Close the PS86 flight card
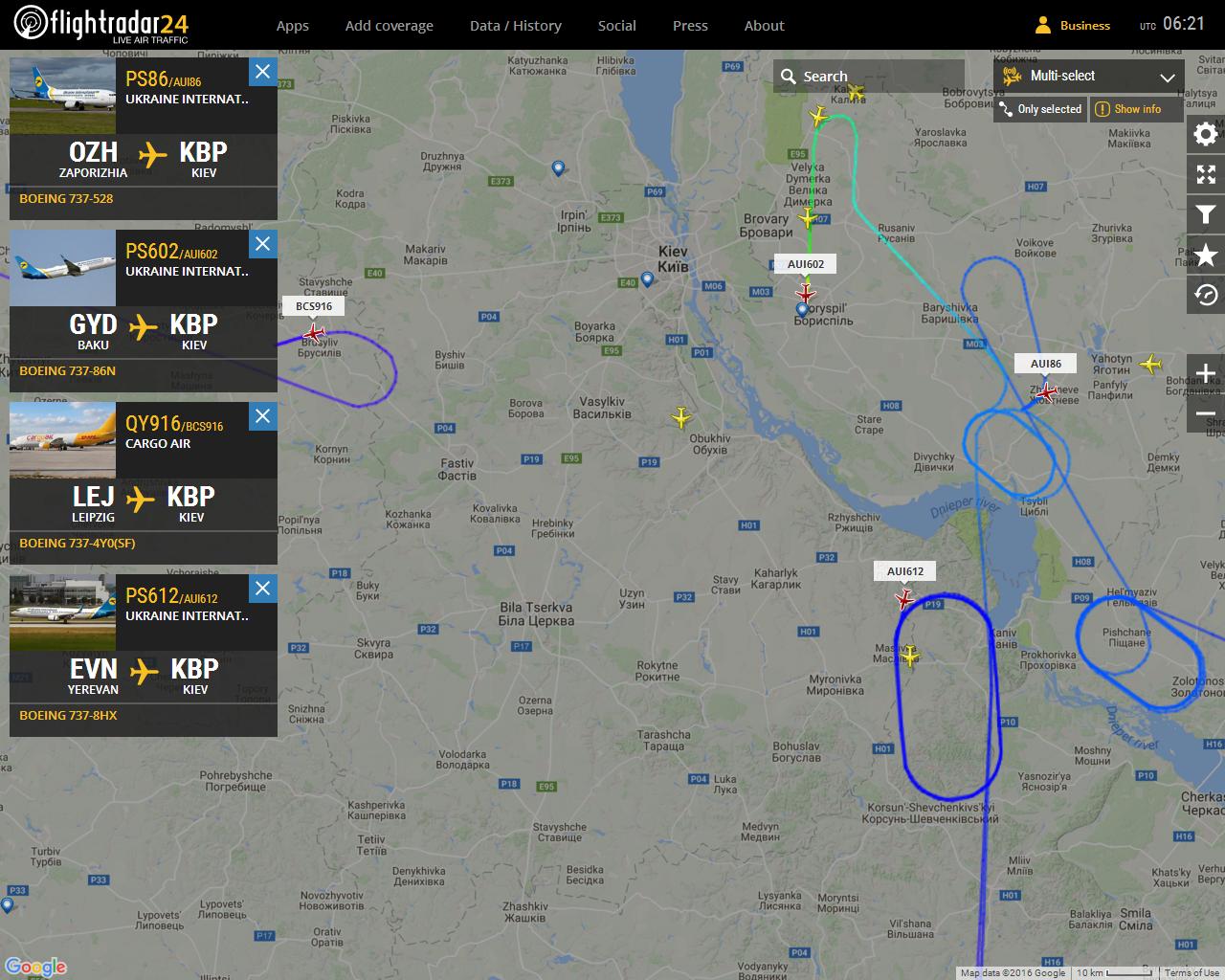Viewport: 1225px width, 980px height. (263, 72)
